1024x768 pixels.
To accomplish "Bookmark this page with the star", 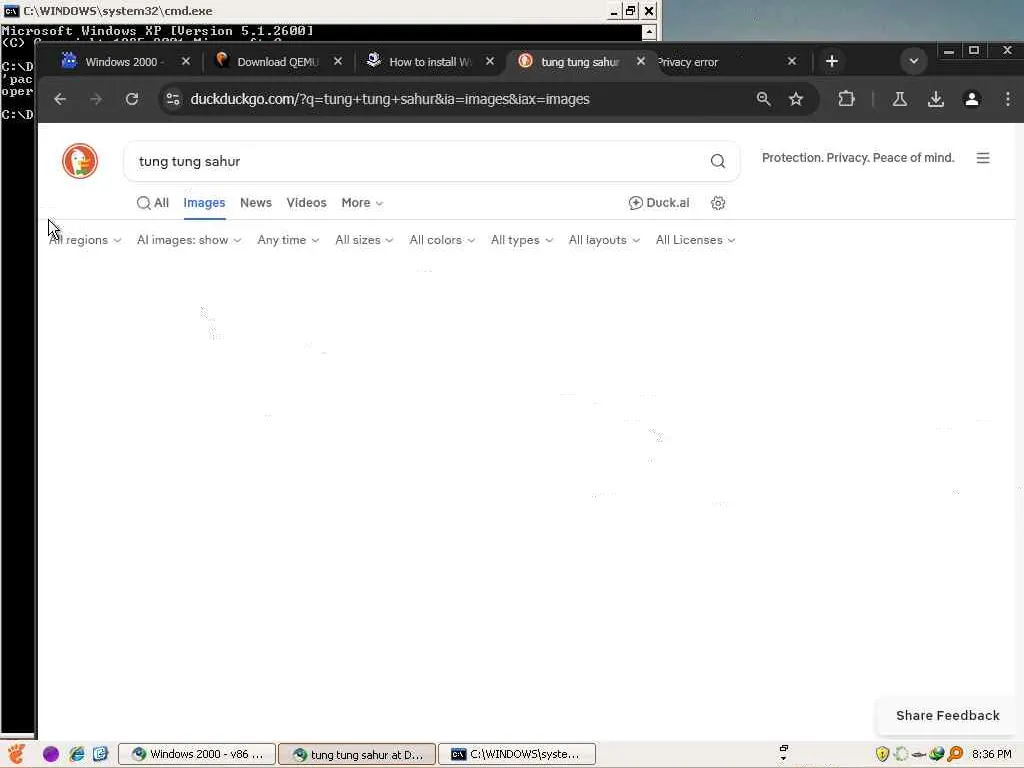I will point(795,99).
